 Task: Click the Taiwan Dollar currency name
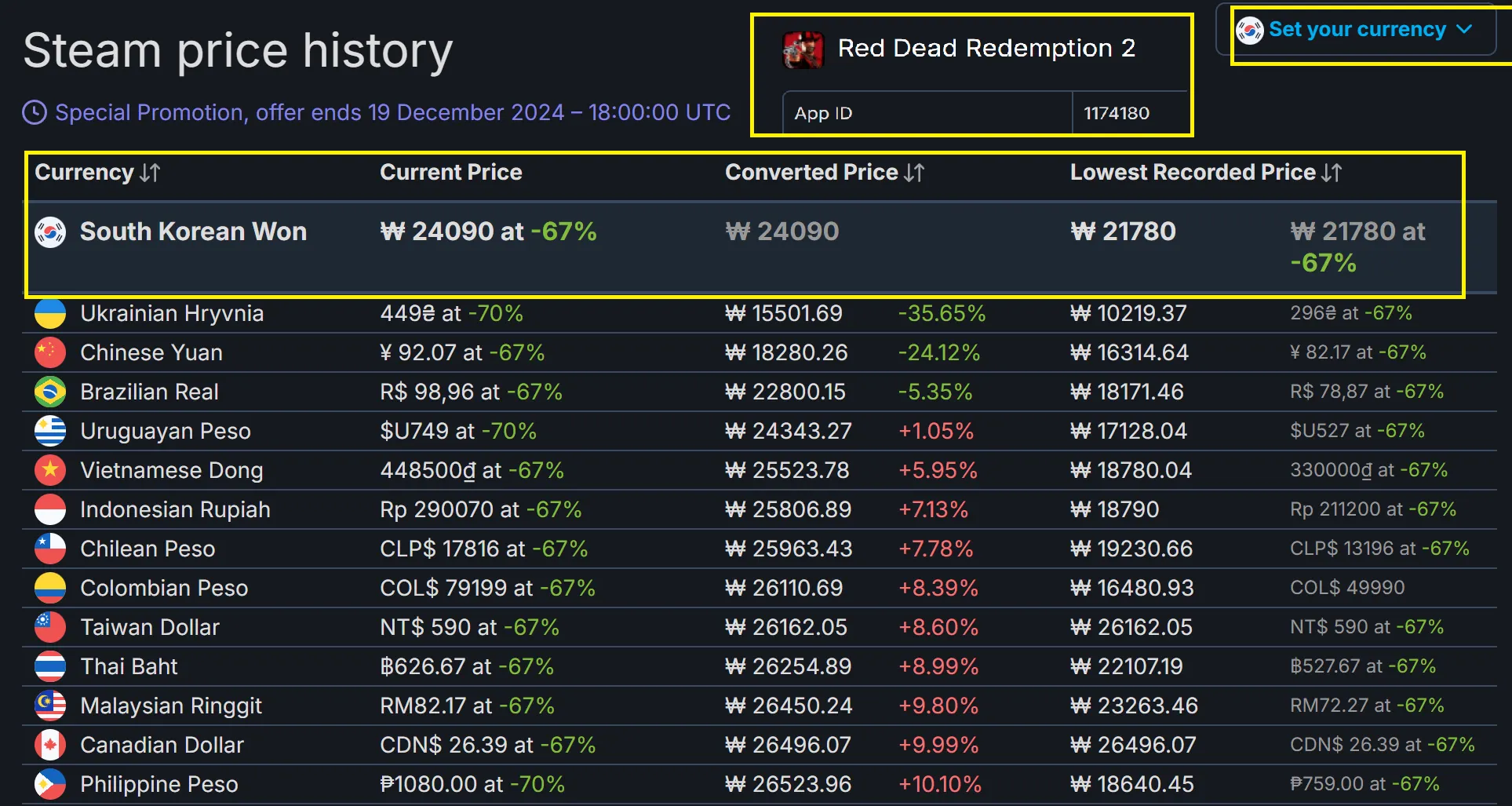150,627
